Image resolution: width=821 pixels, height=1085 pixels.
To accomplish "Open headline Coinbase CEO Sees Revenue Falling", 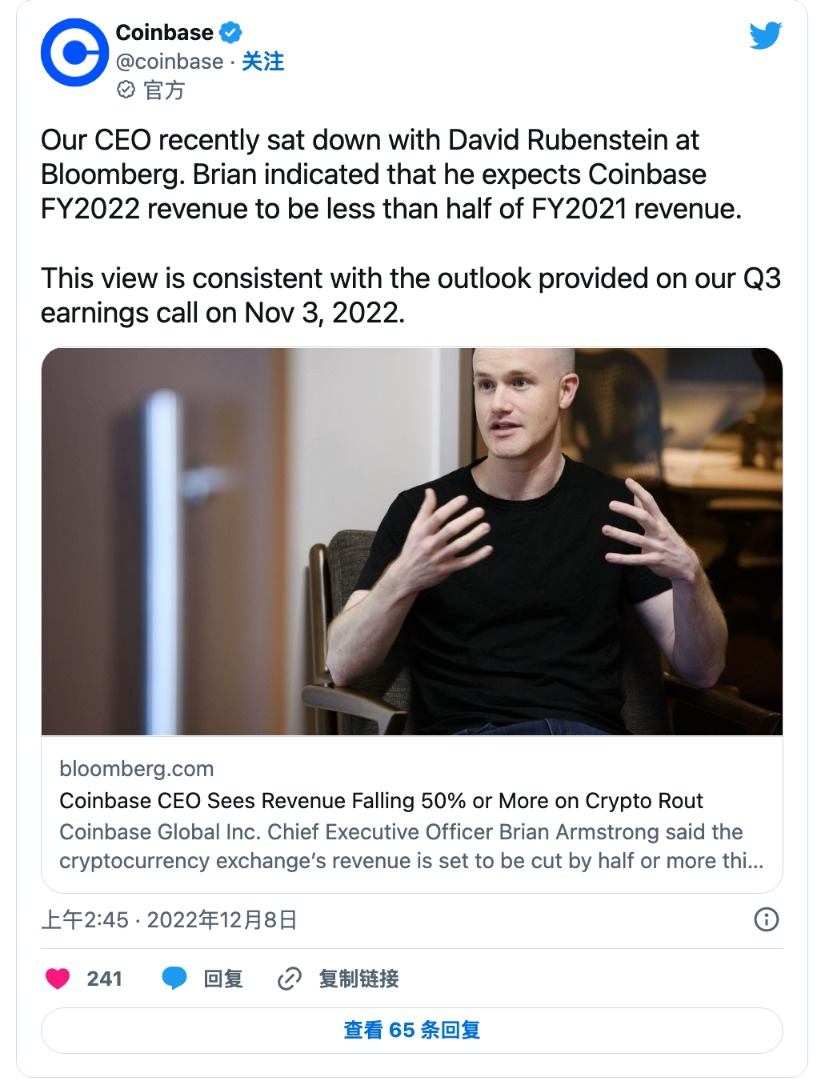I will (x=381, y=801).
